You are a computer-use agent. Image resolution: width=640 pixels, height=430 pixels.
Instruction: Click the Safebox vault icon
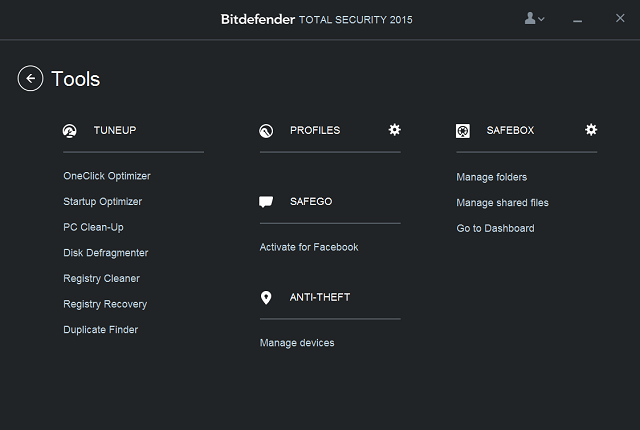coord(462,131)
